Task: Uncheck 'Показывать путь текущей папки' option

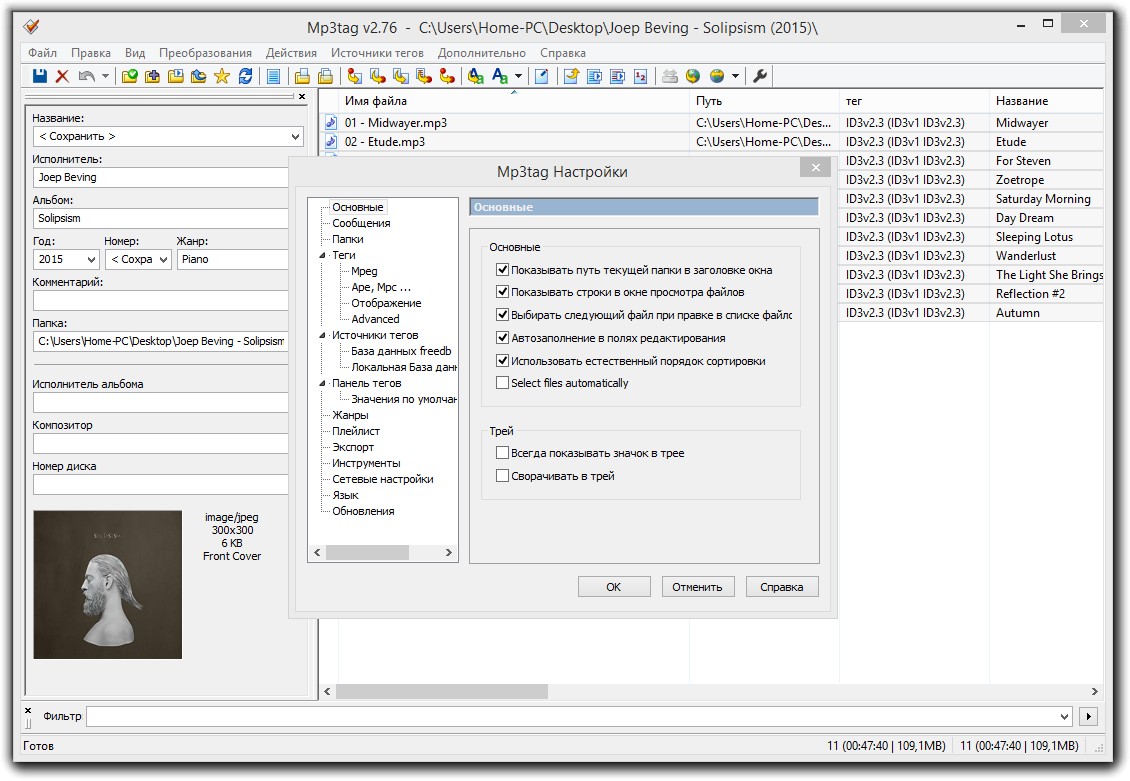Action: pyautogui.click(x=502, y=270)
